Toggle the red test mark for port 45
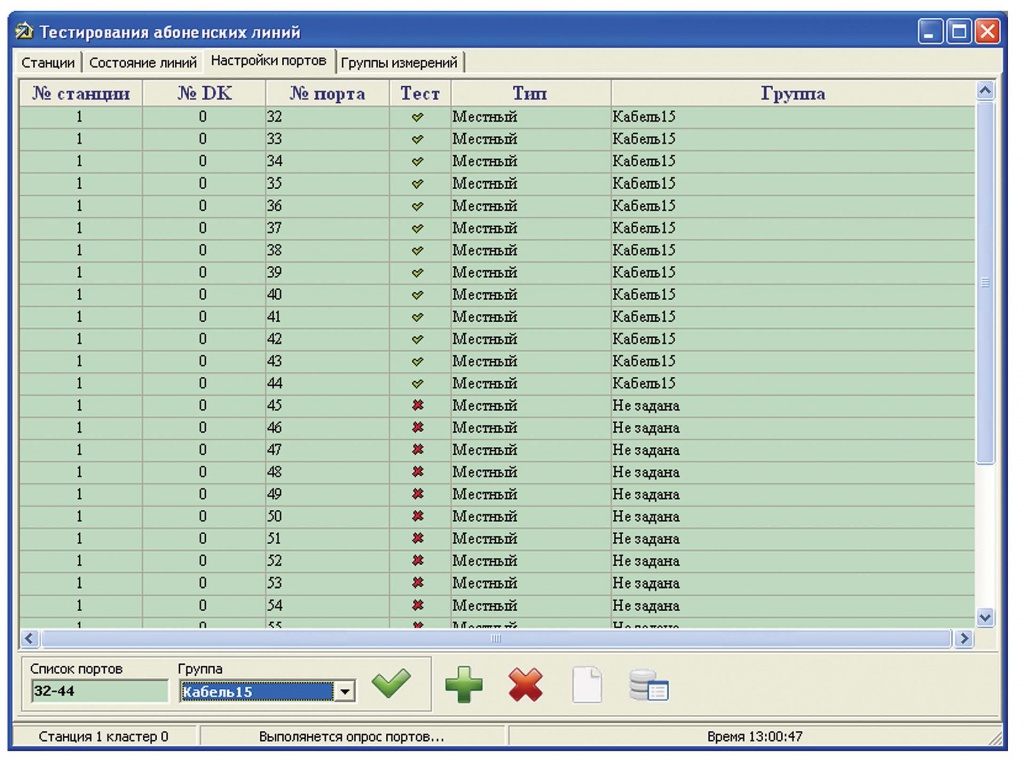This screenshot has height=761, width=1024. tap(418, 406)
